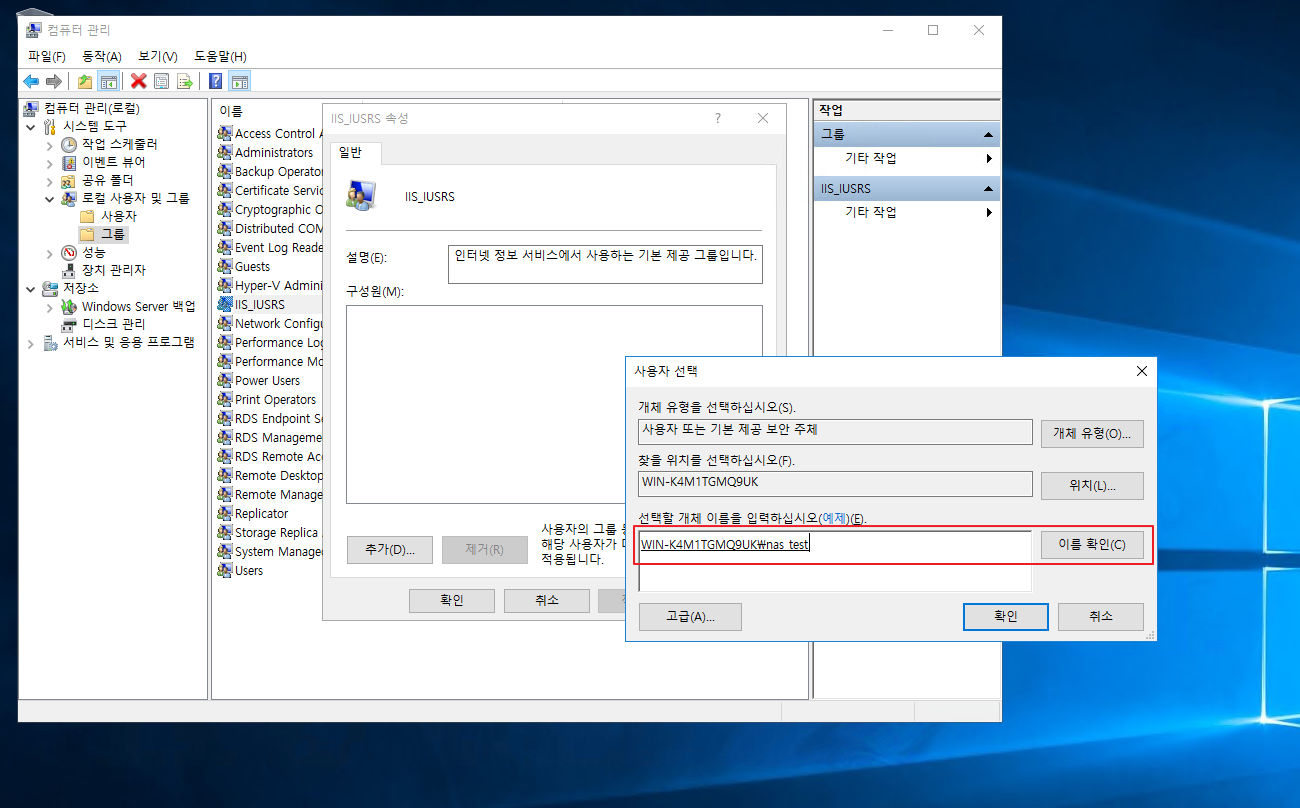Select the Administrators group icon
This screenshot has width=1300, height=808.
[225, 153]
